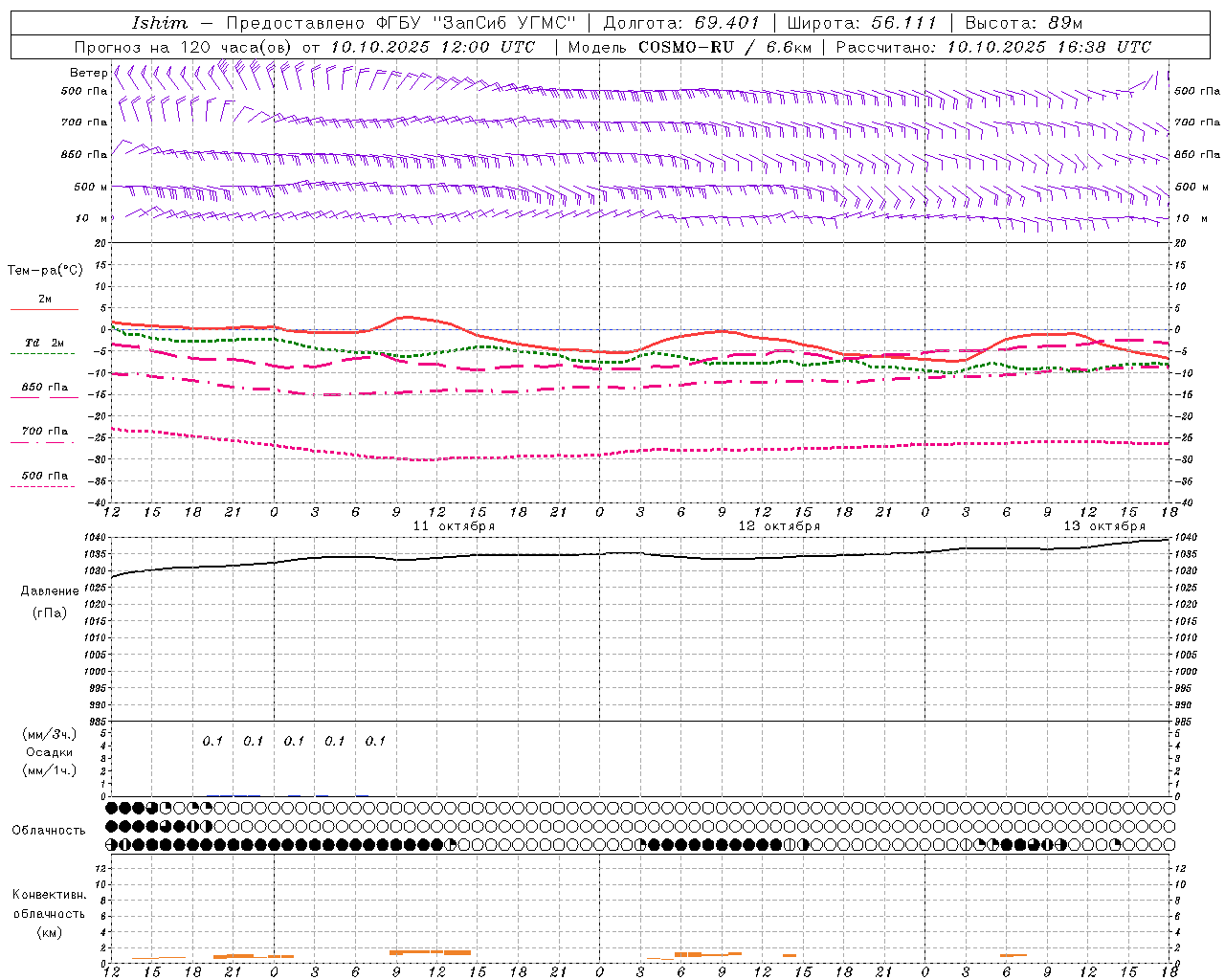Click the elevation text "Высота: 89м"
The image size is (1225, 980).
point(1023,23)
